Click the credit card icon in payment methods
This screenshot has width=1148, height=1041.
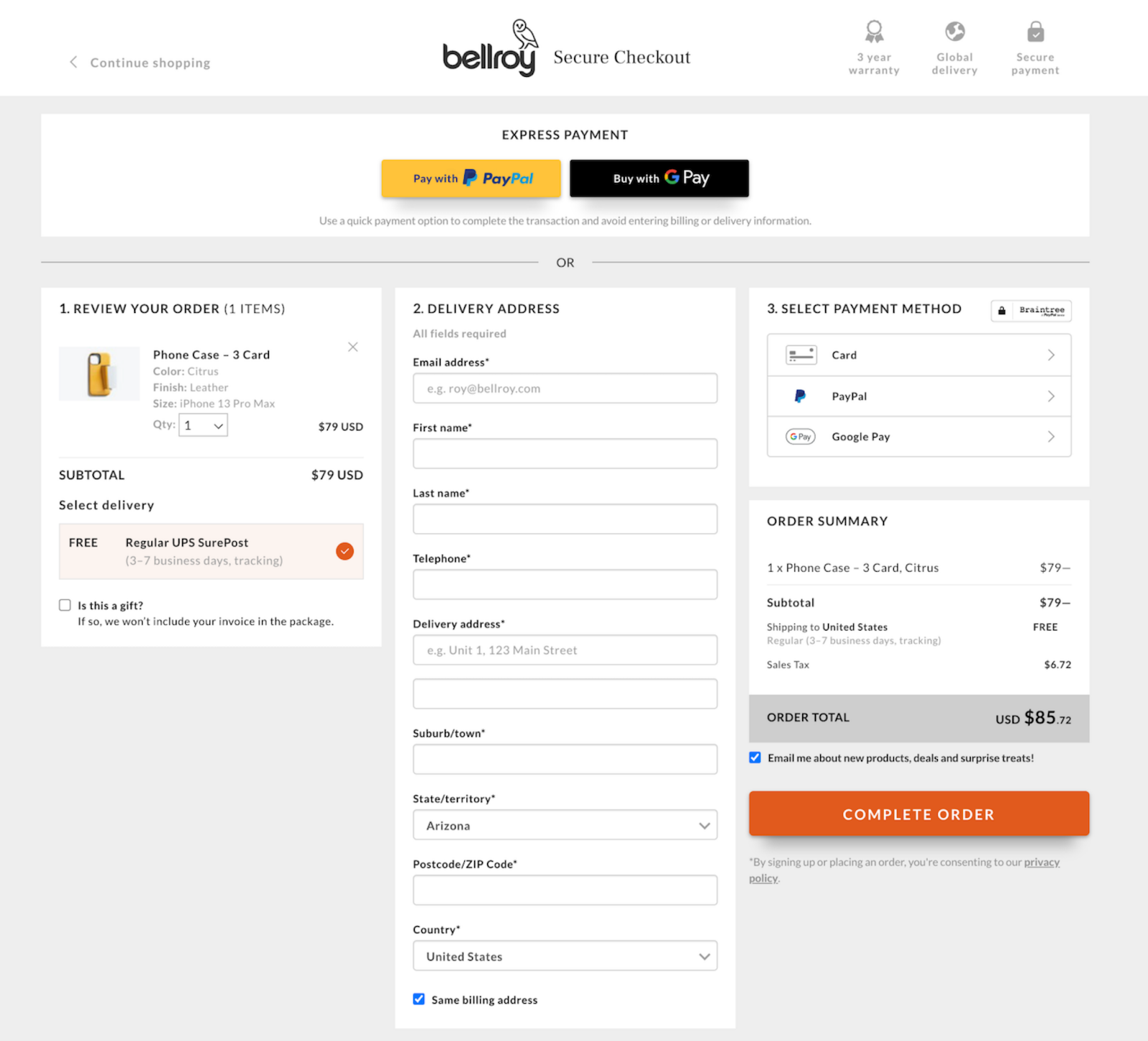coord(801,355)
